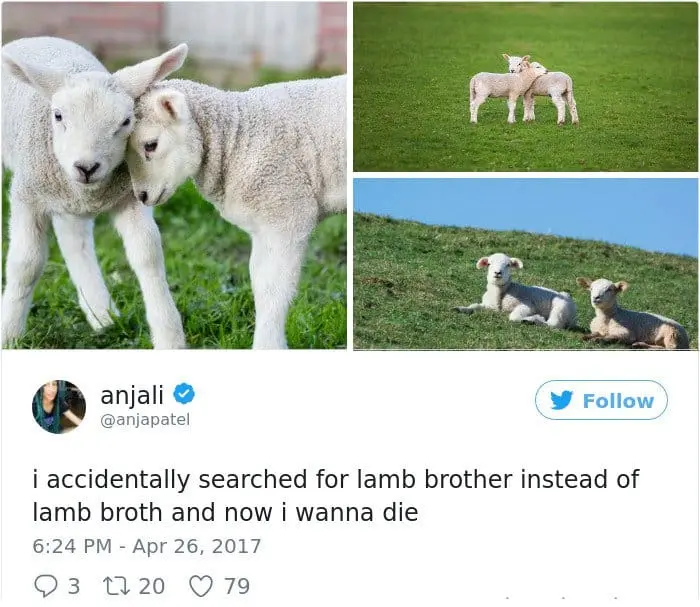Click the blue verified badge beside anjali
This screenshot has width=700, height=607.
(183, 395)
